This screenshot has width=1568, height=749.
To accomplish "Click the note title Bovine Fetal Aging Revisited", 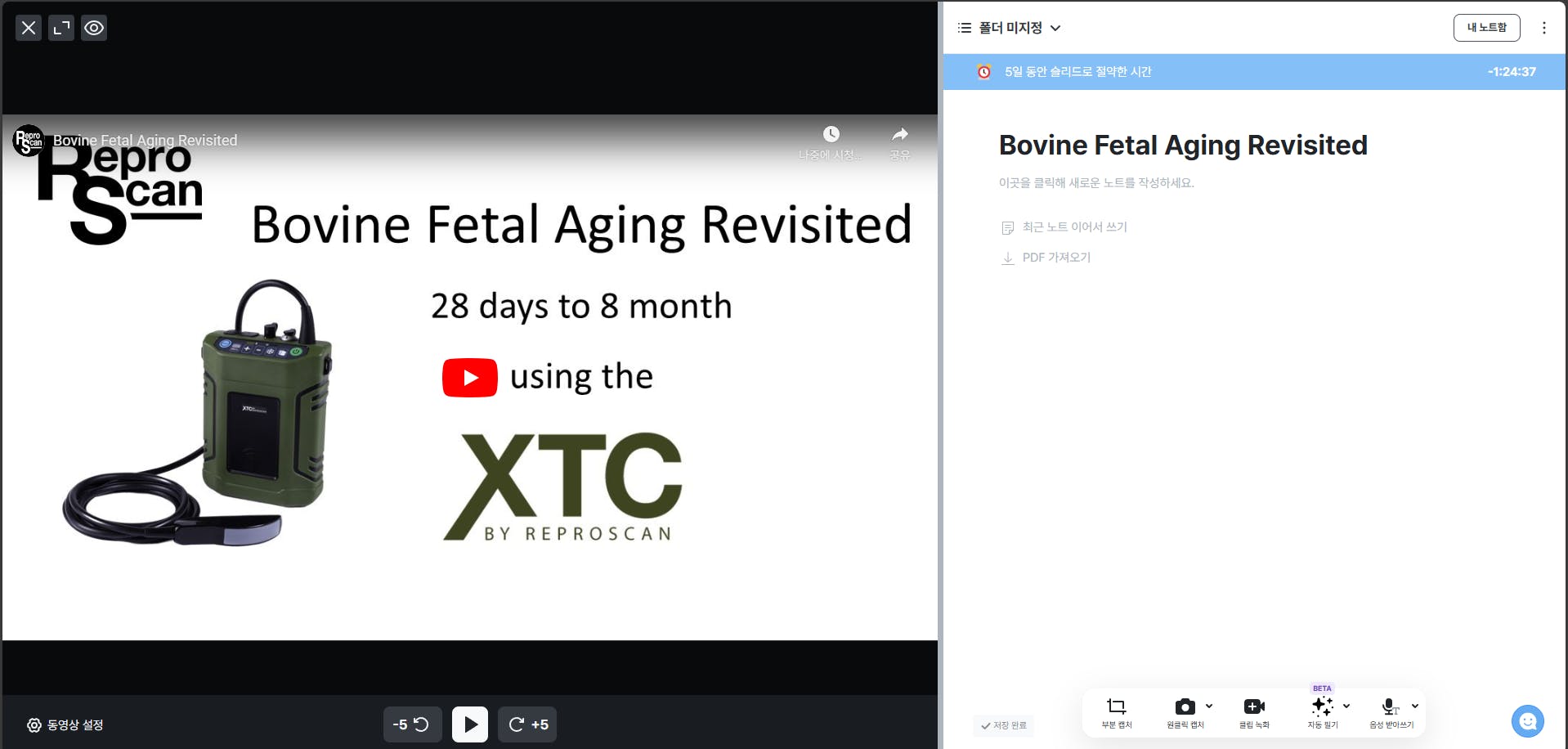I will [x=1183, y=146].
